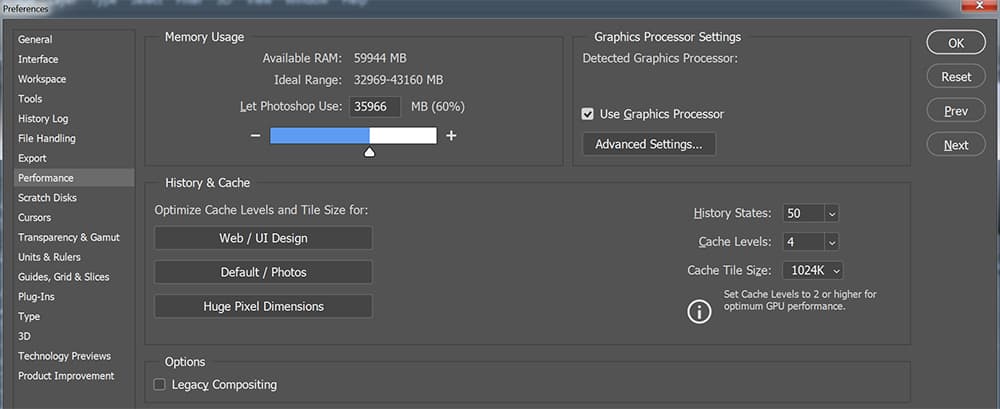Open the Product Improvement category
Image resolution: width=1000 pixels, height=409 pixels.
coord(74,376)
